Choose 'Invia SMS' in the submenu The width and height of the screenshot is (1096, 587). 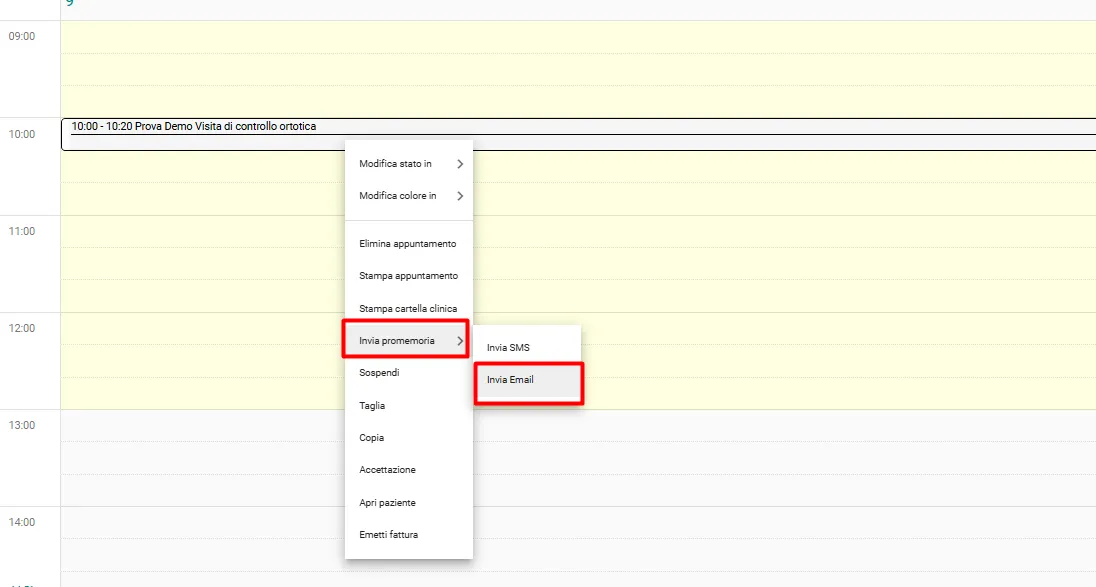click(x=508, y=348)
